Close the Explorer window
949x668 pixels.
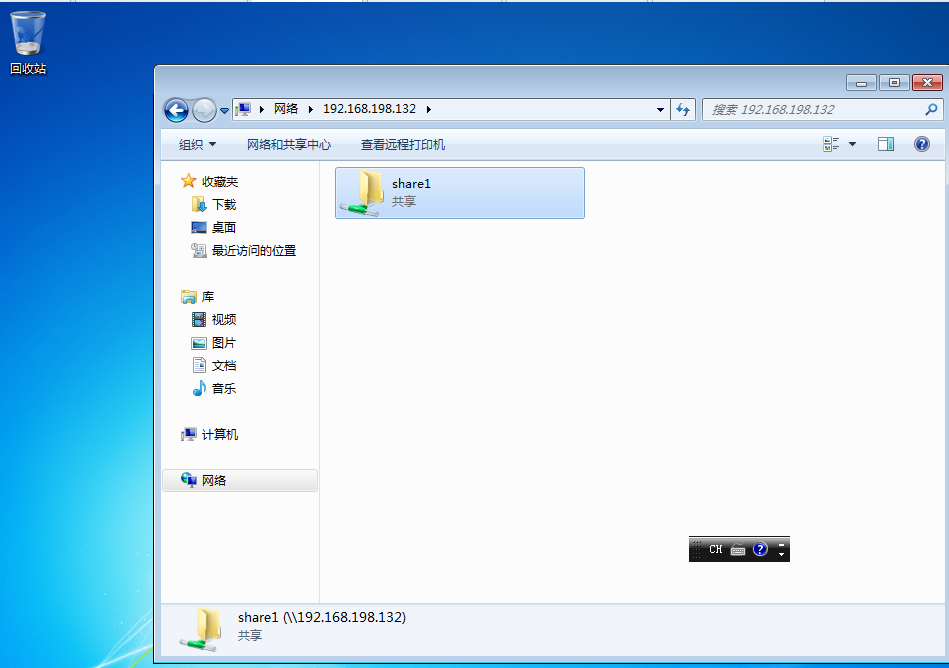[927, 83]
